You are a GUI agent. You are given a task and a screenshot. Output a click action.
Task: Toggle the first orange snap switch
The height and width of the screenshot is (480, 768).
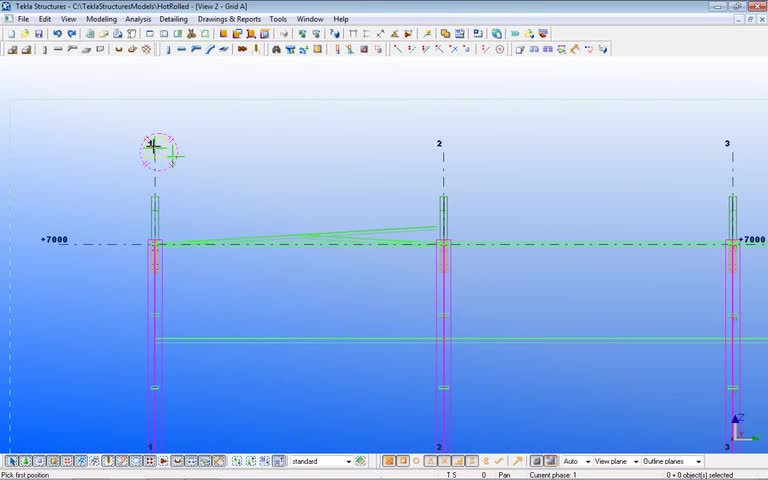(389, 461)
